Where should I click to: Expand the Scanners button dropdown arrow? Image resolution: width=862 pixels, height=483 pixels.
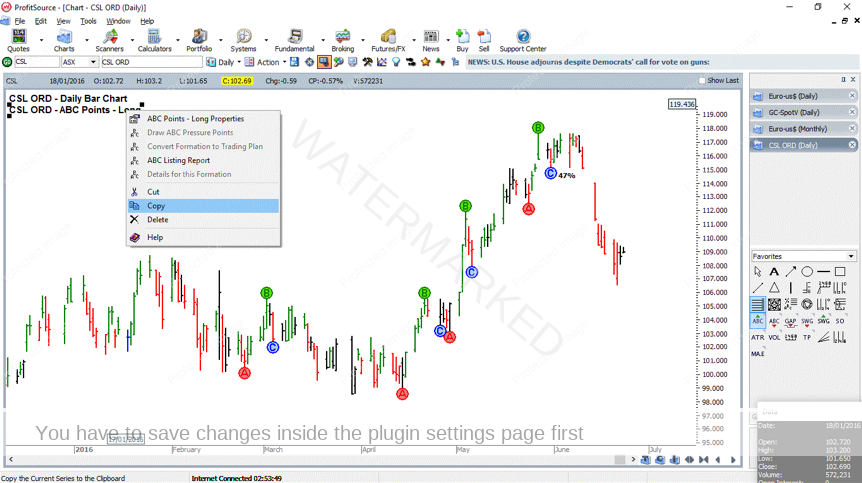[132, 40]
